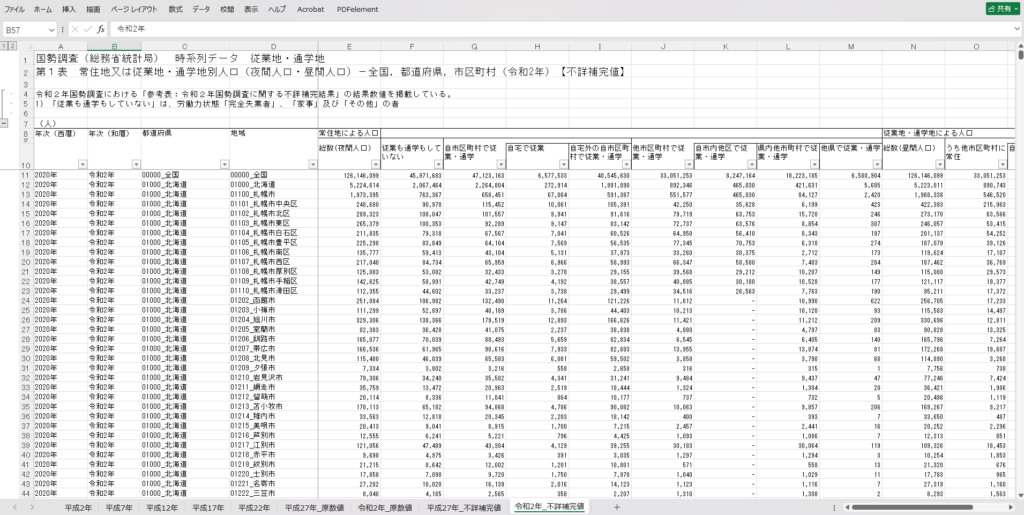This screenshot has height=515, width=1024.
Task: Switch to 平成27年_原数値 sheet tab
Action: pos(314,507)
